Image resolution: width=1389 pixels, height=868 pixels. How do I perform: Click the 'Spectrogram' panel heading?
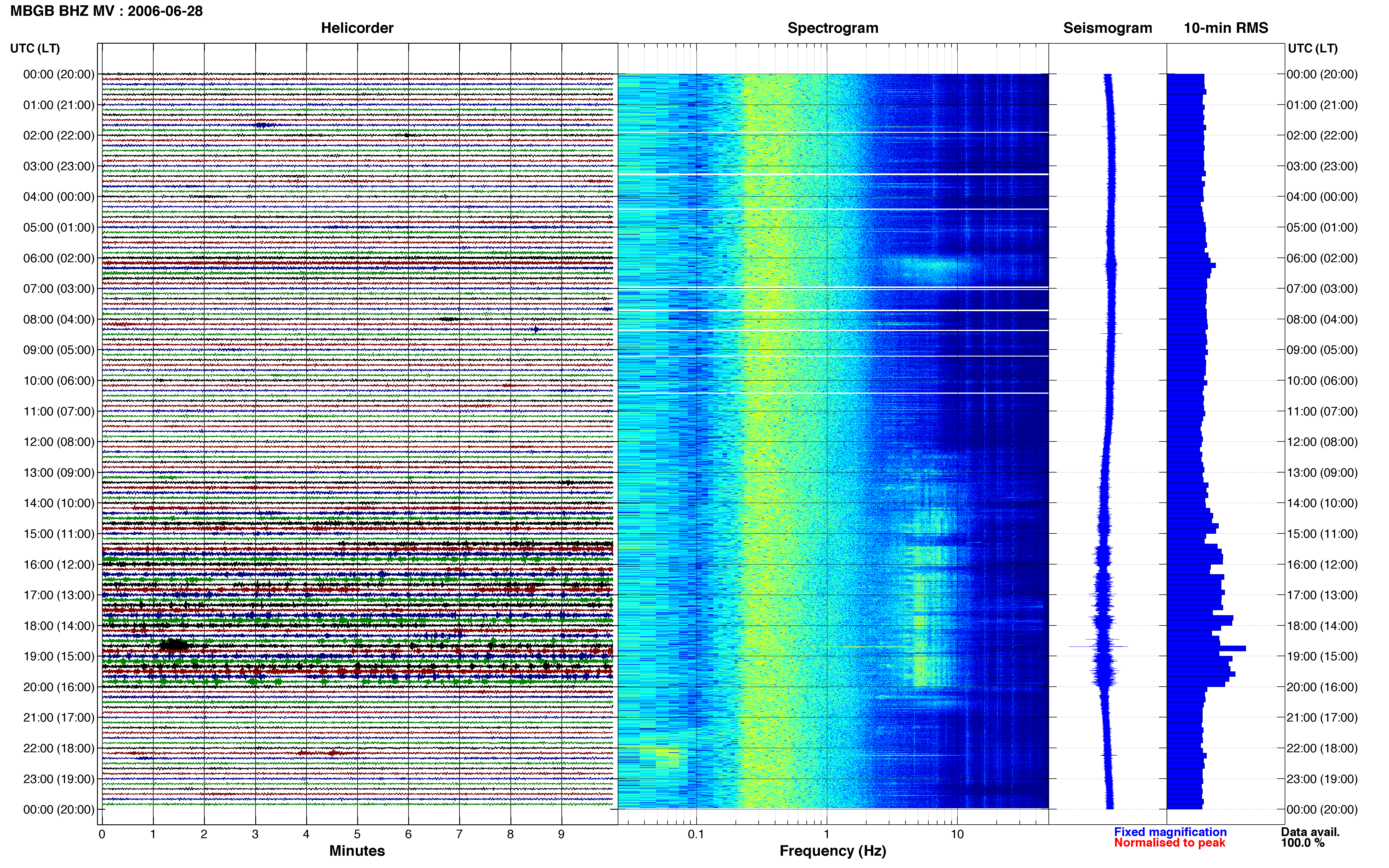click(833, 28)
